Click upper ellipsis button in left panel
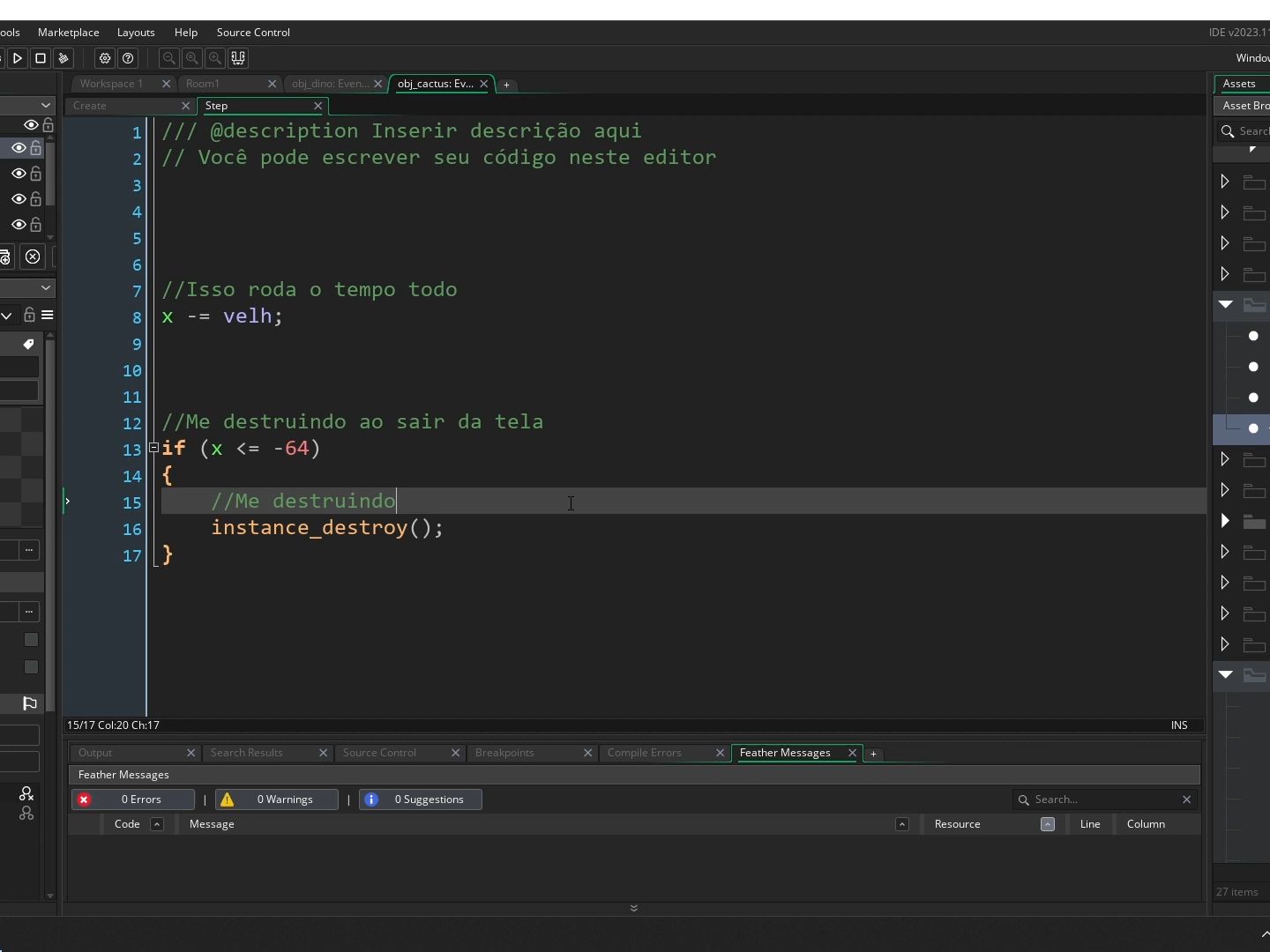Viewport: 1270px width, 952px height. point(29,550)
